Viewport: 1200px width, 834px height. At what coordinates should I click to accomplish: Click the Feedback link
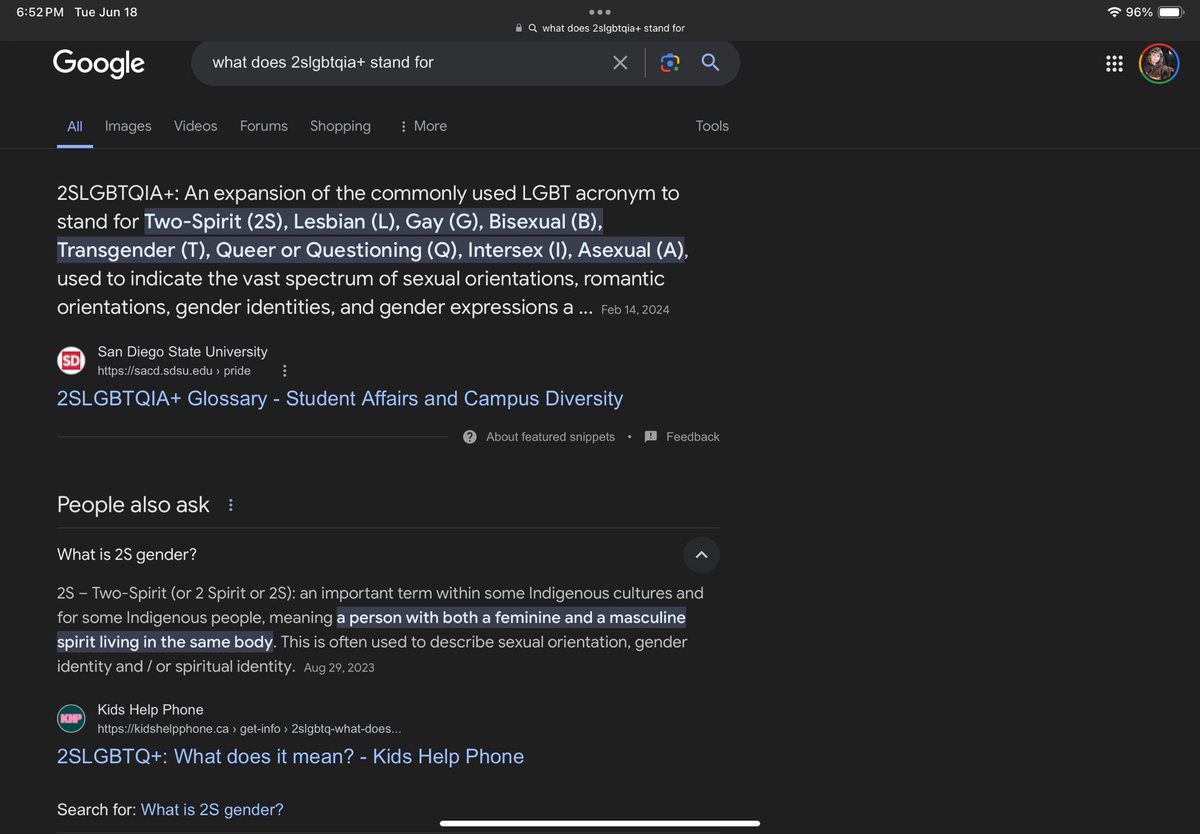coord(693,437)
